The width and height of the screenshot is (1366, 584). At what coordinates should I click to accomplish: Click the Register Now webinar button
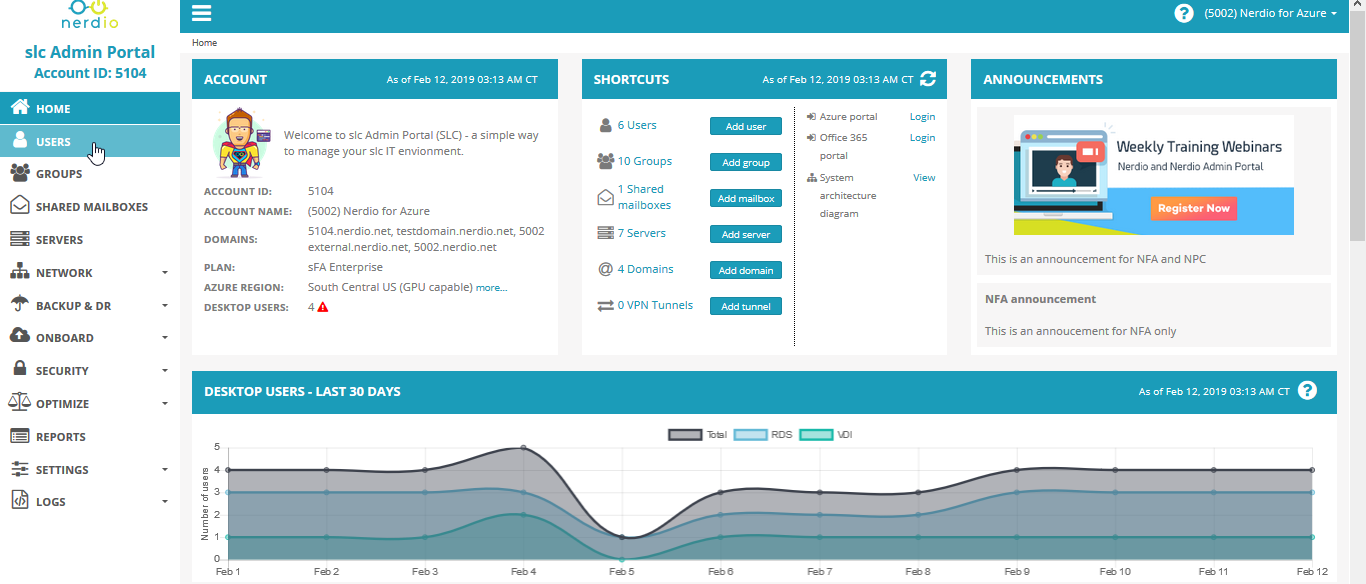coord(1194,208)
